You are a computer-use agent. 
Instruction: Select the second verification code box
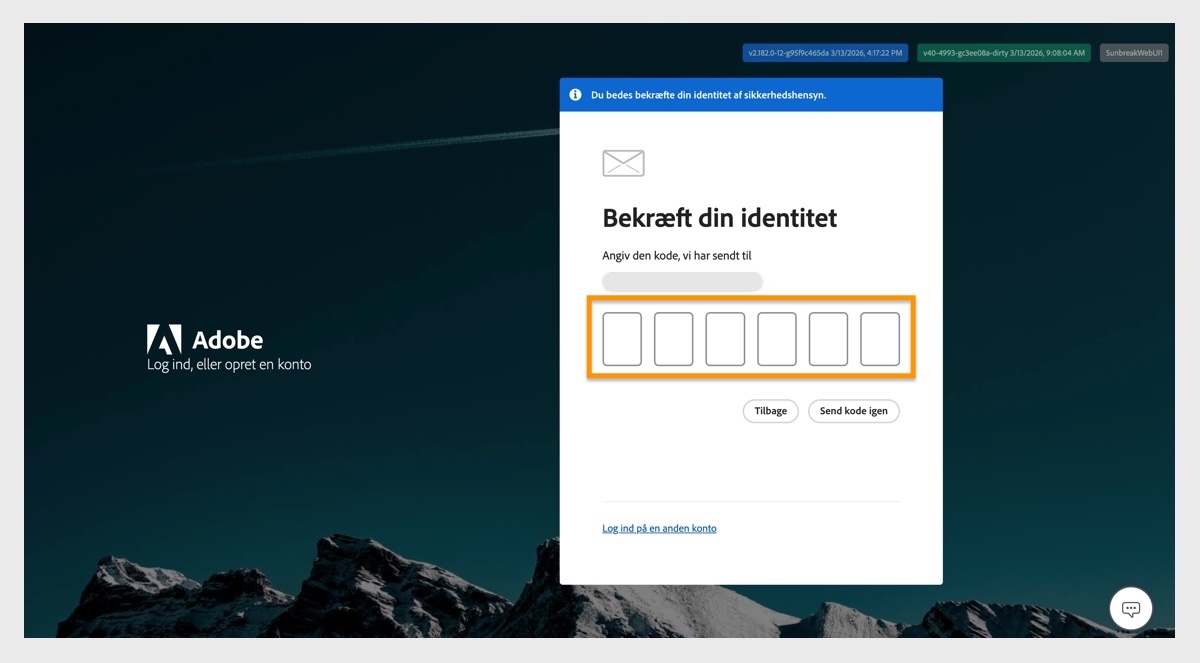click(674, 338)
